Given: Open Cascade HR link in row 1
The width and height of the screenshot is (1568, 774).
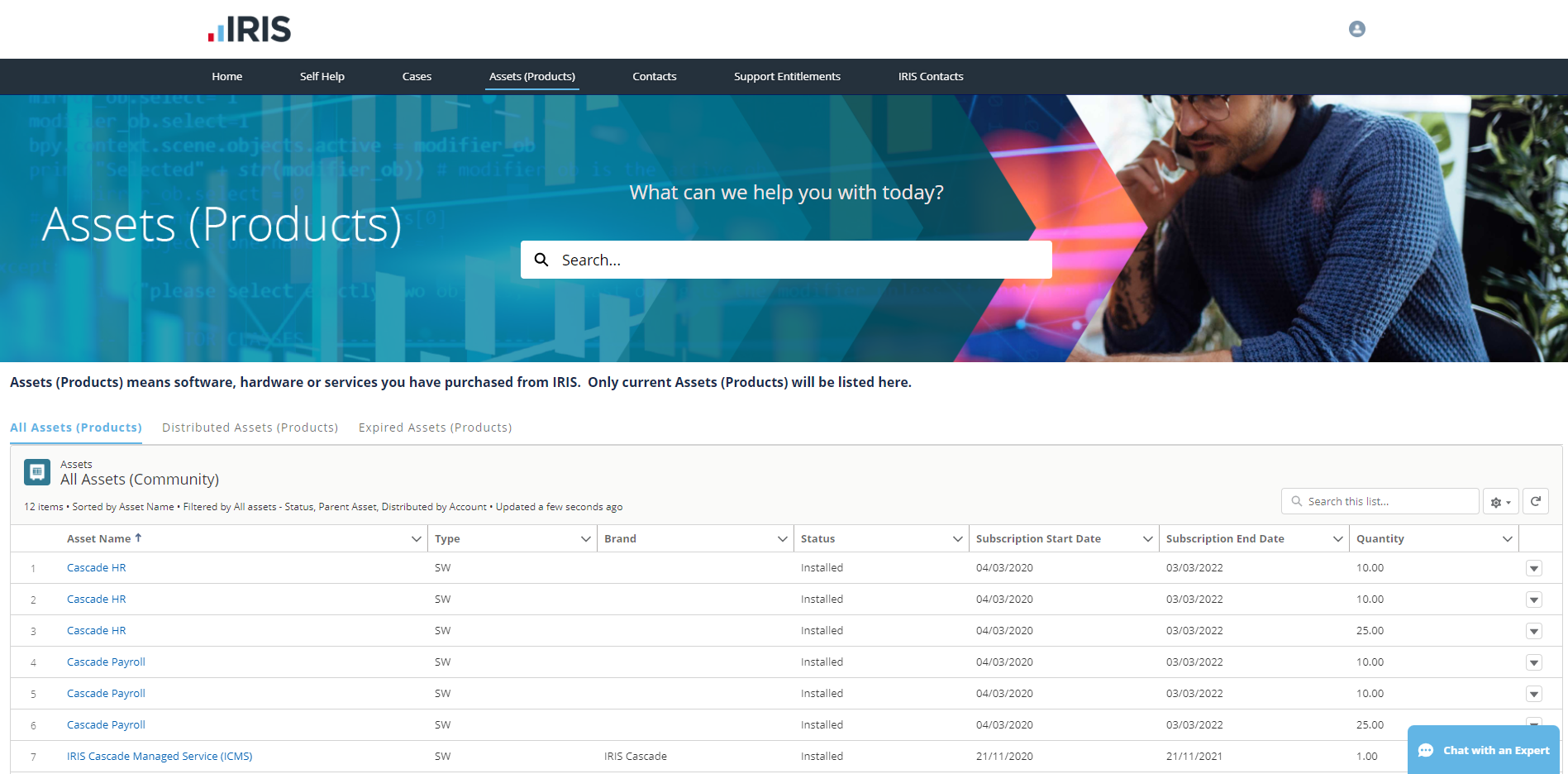Looking at the screenshot, I should [x=97, y=567].
